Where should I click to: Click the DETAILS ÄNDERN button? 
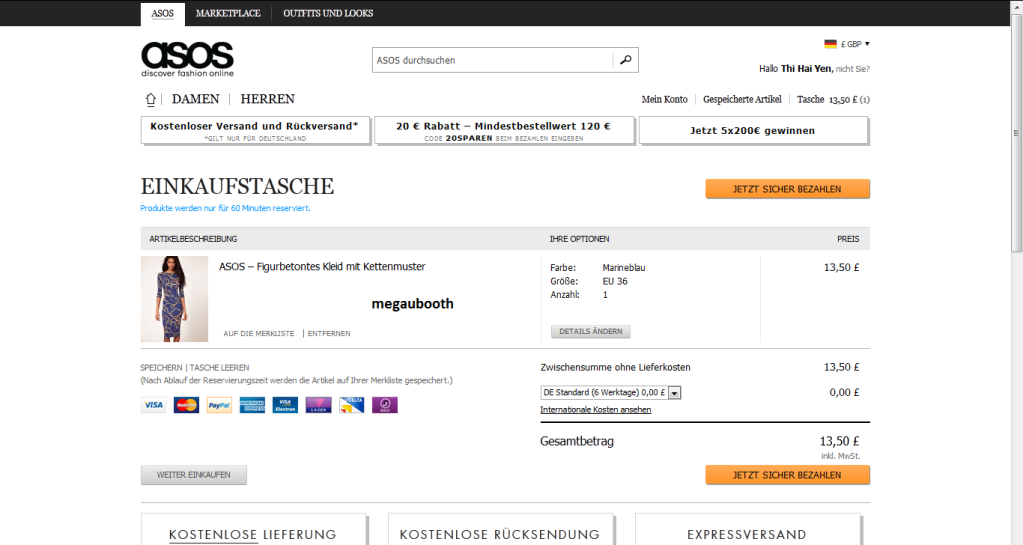[590, 331]
